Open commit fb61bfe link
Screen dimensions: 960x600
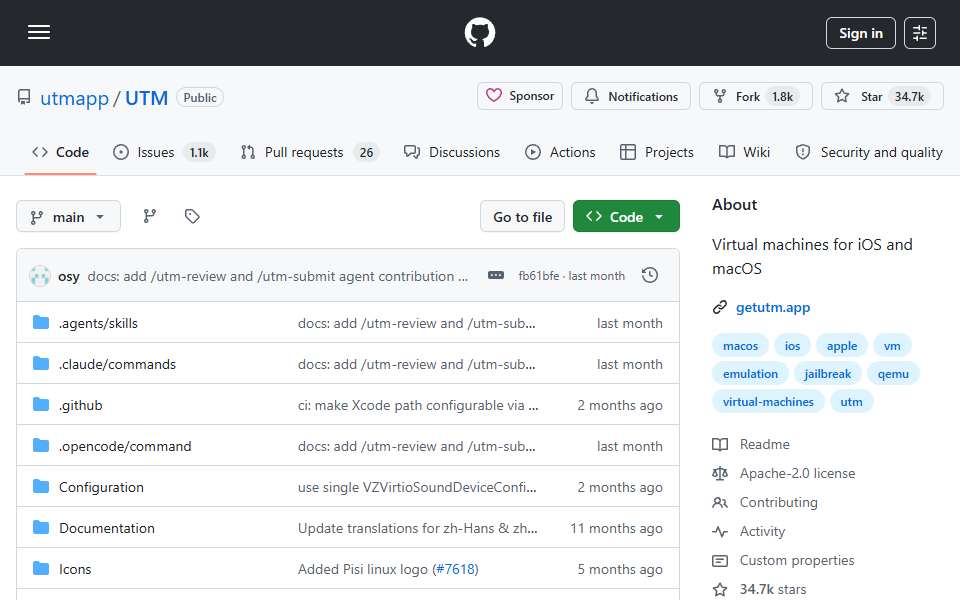pyautogui.click(x=539, y=276)
